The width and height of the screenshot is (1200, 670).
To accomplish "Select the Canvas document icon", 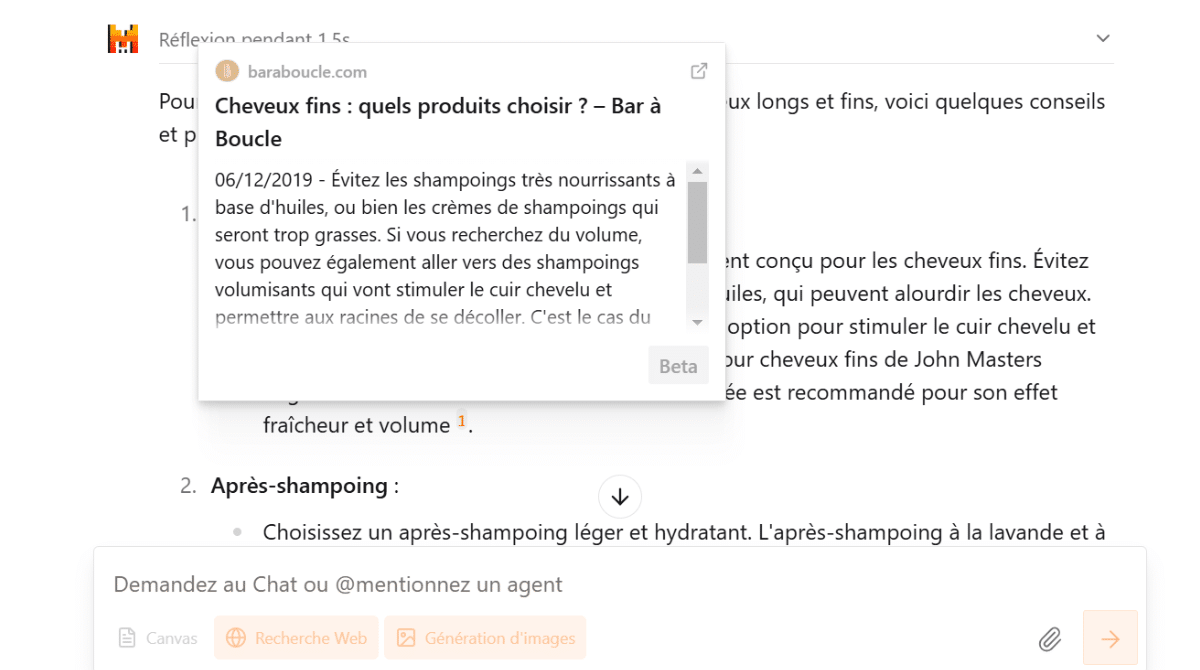I will tap(127, 637).
